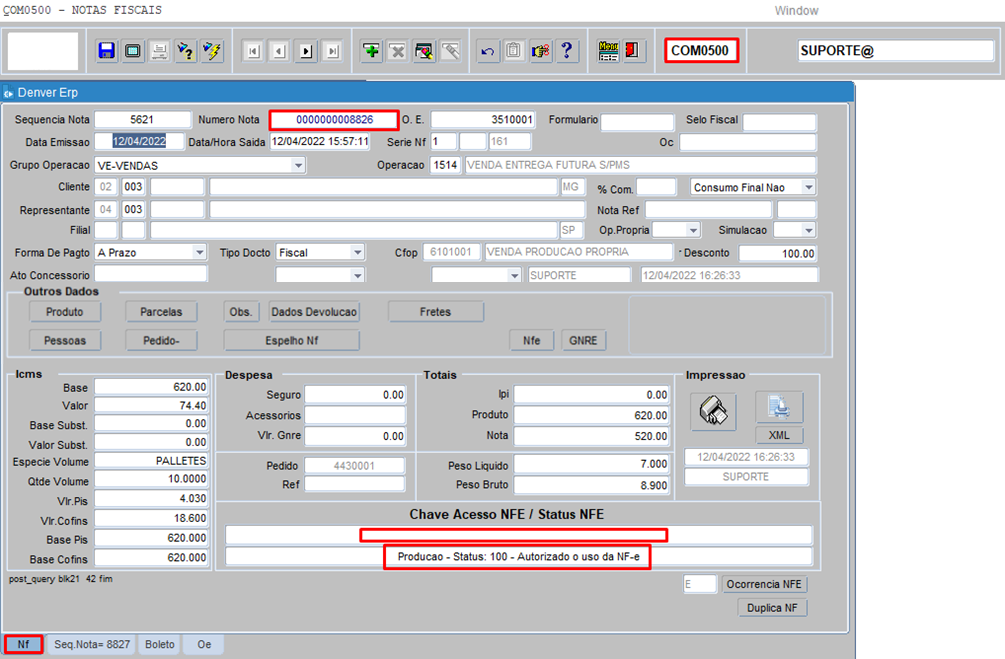1005x659 pixels.
Task: Click the green plus insert record icon
Action: [371, 51]
